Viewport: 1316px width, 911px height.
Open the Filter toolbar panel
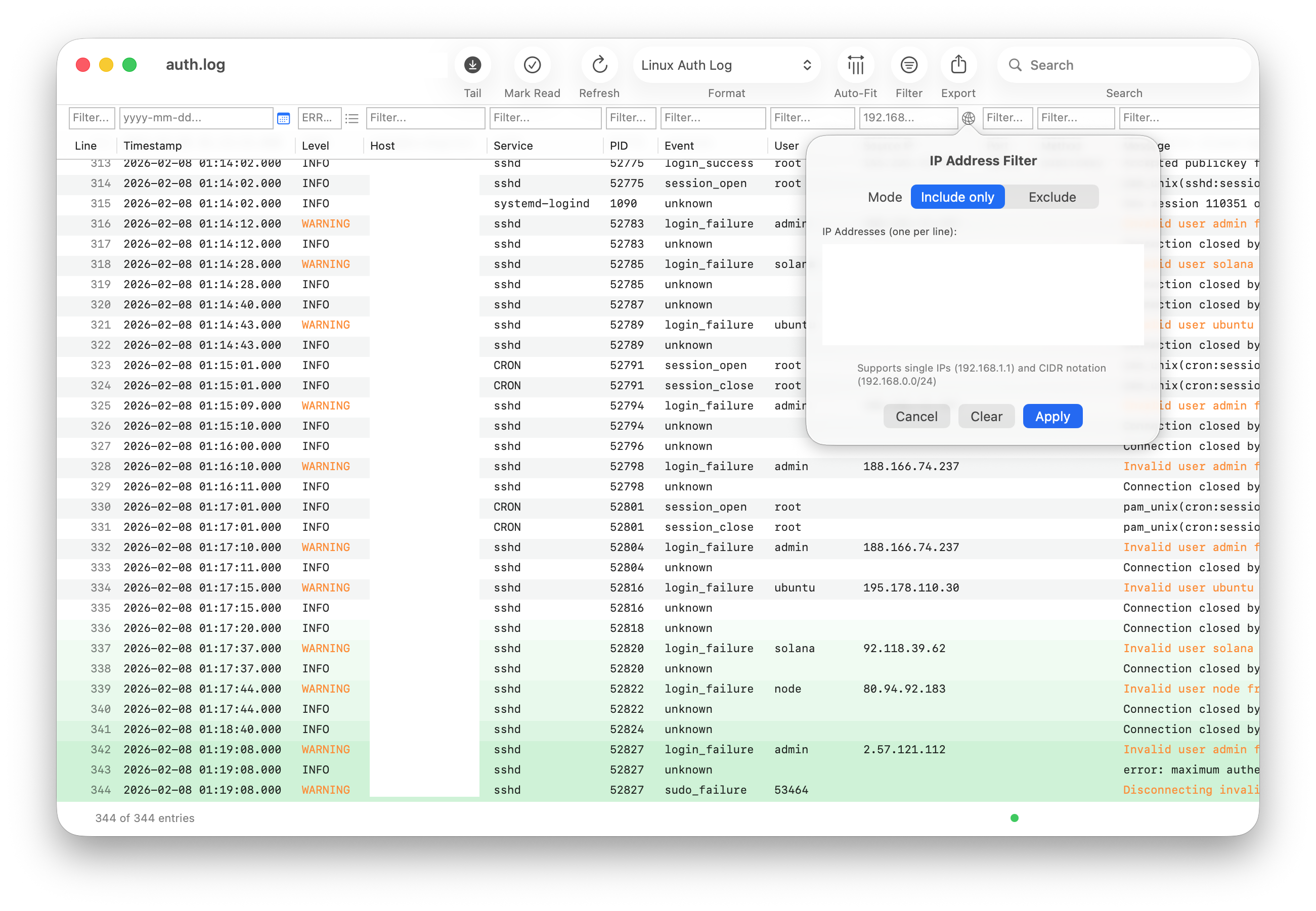[x=908, y=65]
